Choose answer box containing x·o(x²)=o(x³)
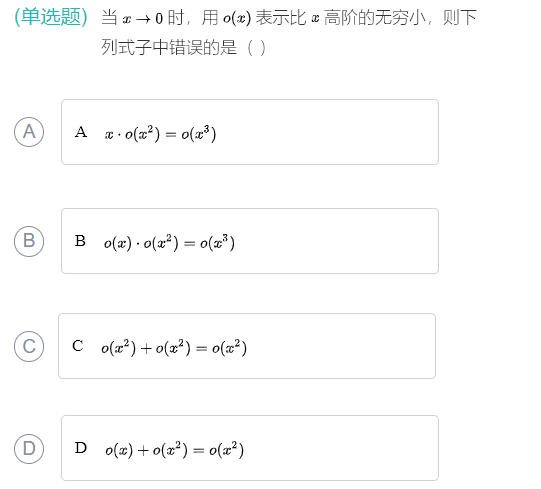This screenshot has height=489, width=541. (x=250, y=132)
